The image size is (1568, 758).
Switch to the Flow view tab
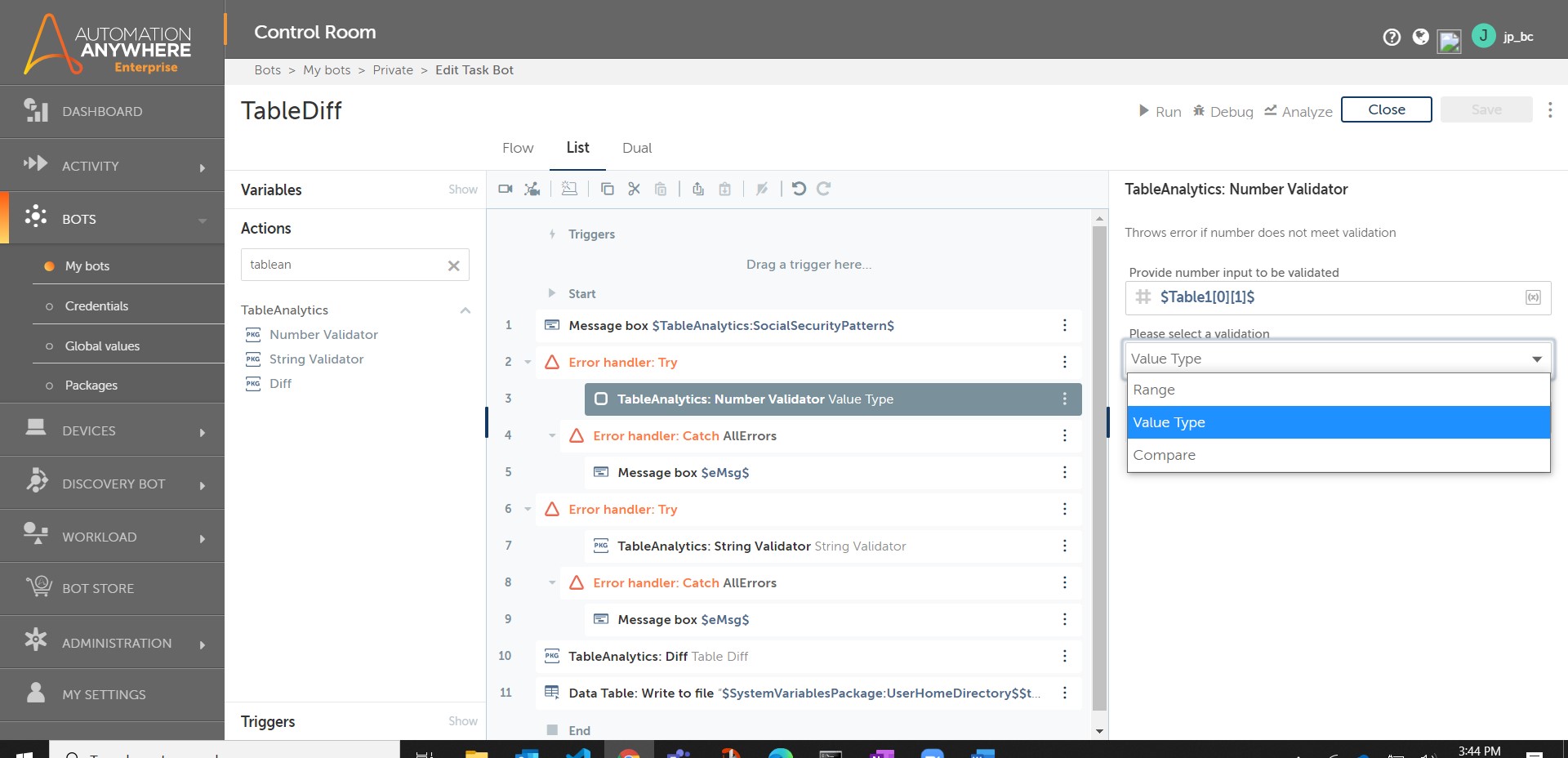tap(518, 148)
